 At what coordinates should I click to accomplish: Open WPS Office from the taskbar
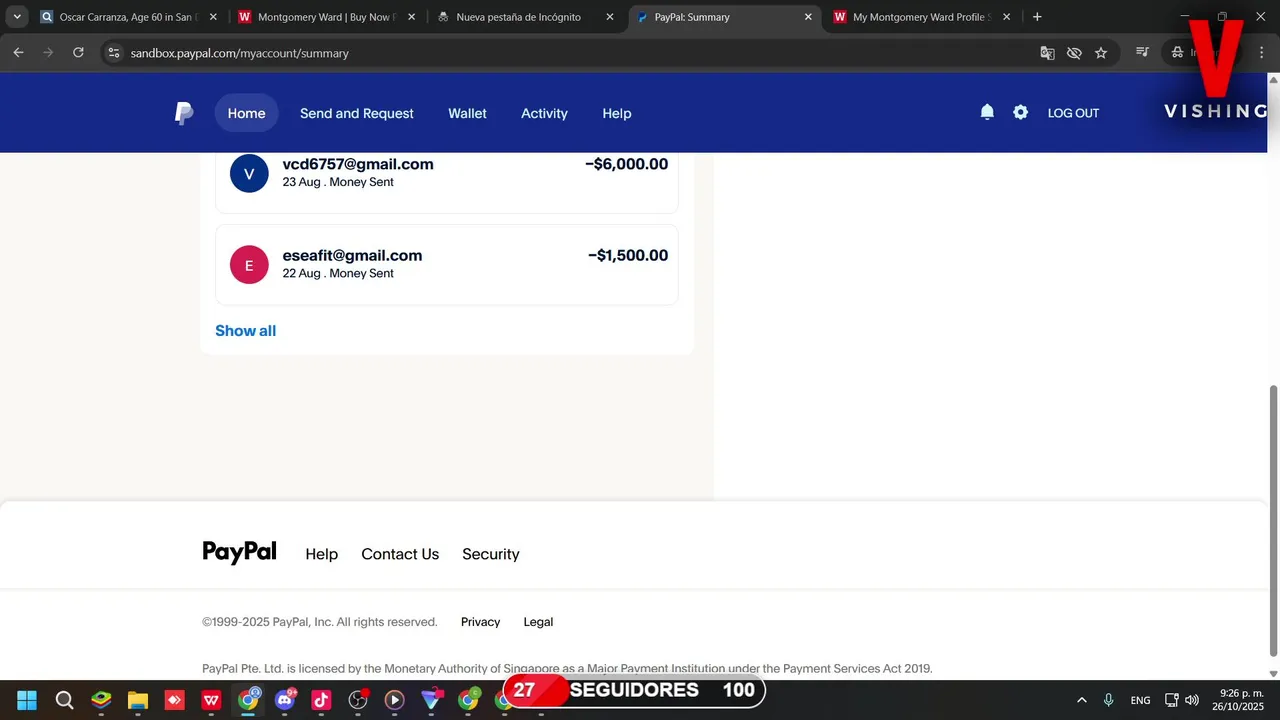pyautogui.click(x=211, y=700)
